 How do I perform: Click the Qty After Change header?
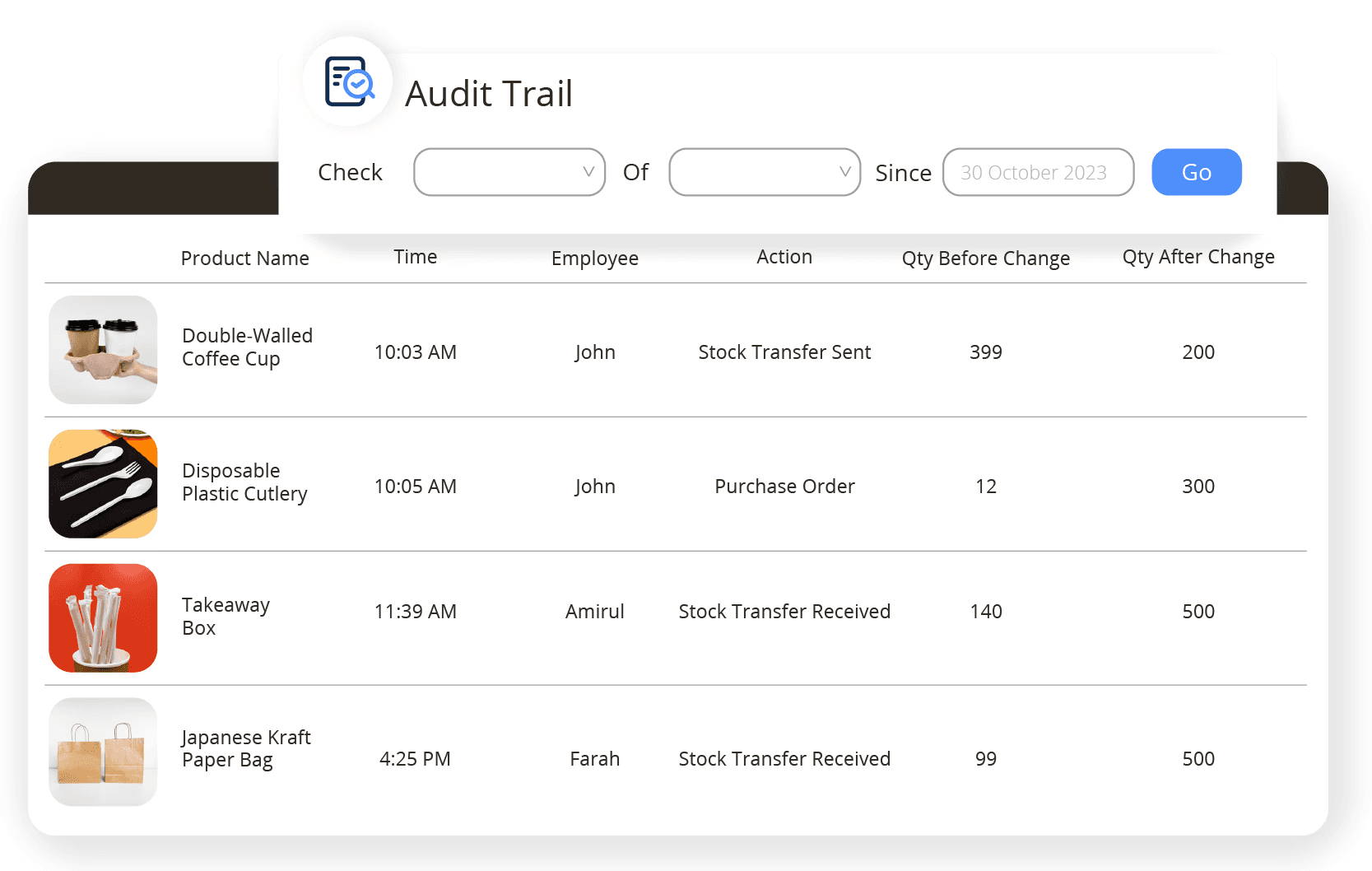pos(1198,256)
